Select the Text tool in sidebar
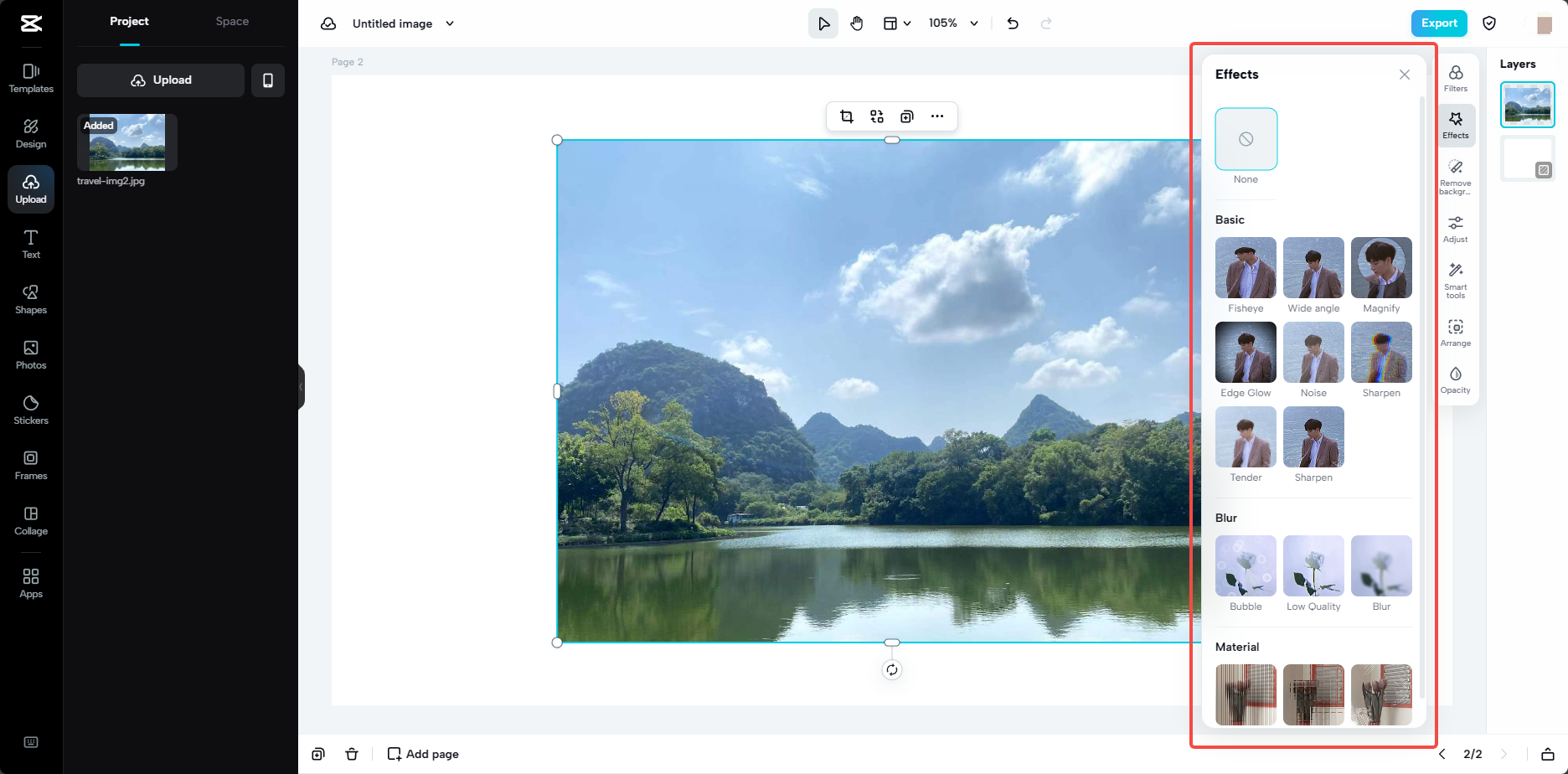1568x774 pixels. 31,245
